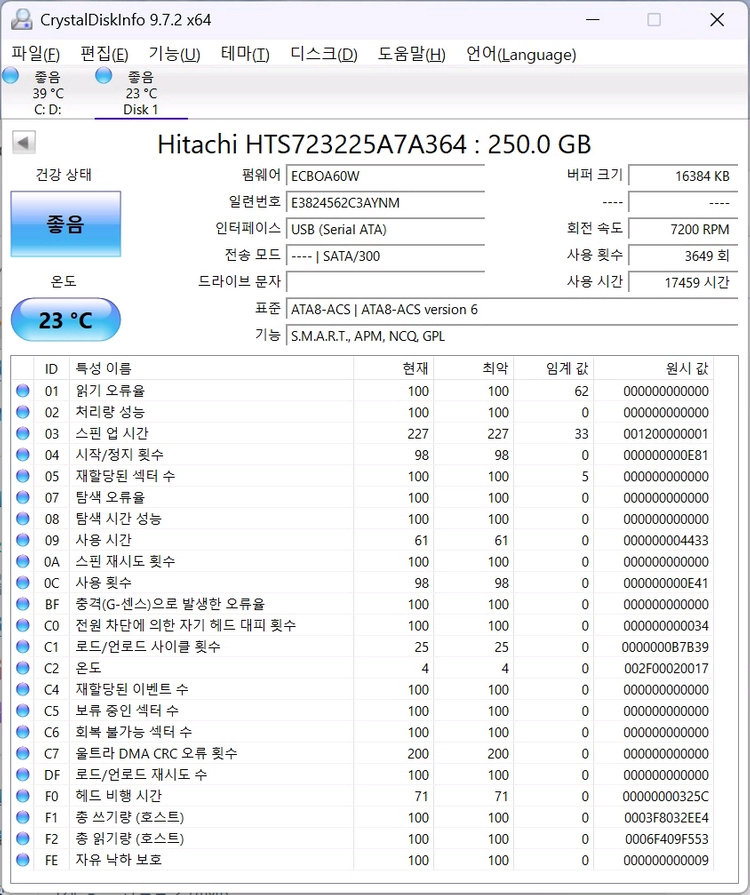Screen dimensions: 750x895
Task: Click the previous disk arrow button
Action: tap(23, 142)
